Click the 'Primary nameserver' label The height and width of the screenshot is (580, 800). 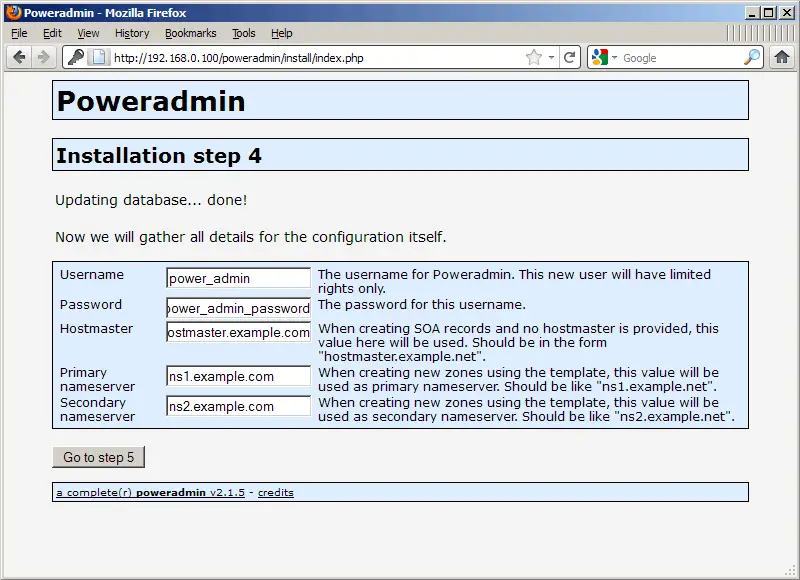pyautogui.click(x=97, y=380)
